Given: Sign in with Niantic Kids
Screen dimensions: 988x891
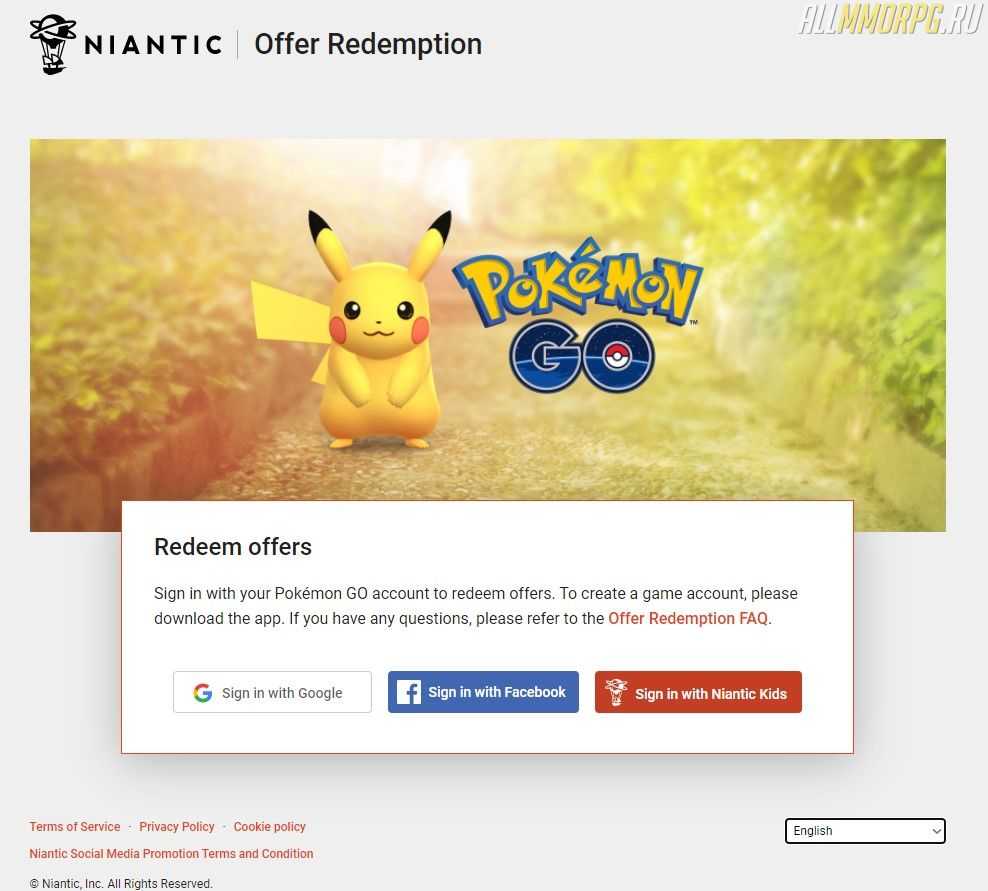Looking at the screenshot, I should (698, 692).
